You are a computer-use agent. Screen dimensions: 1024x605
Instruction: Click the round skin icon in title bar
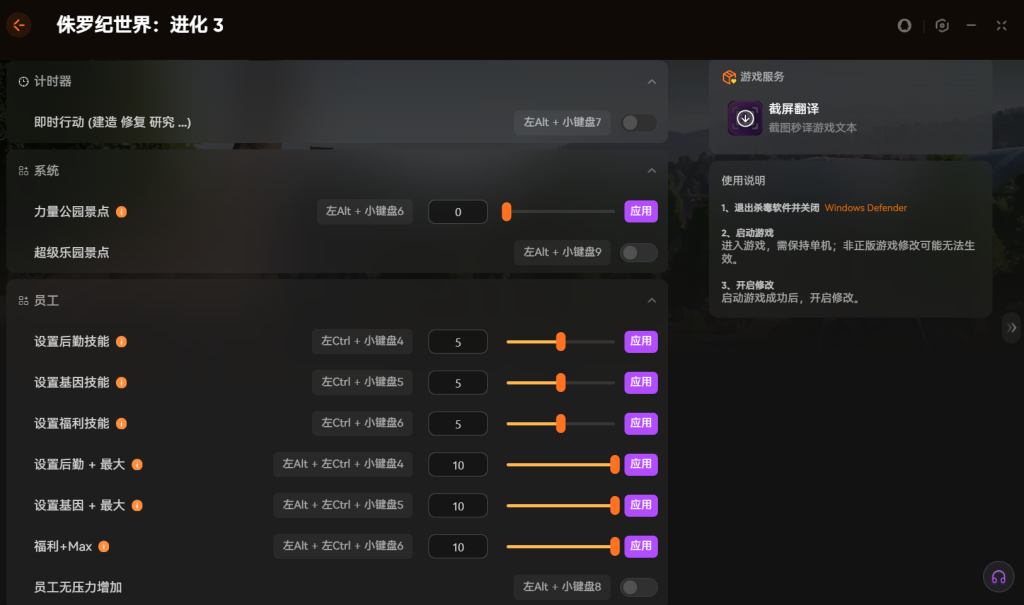(x=905, y=26)
